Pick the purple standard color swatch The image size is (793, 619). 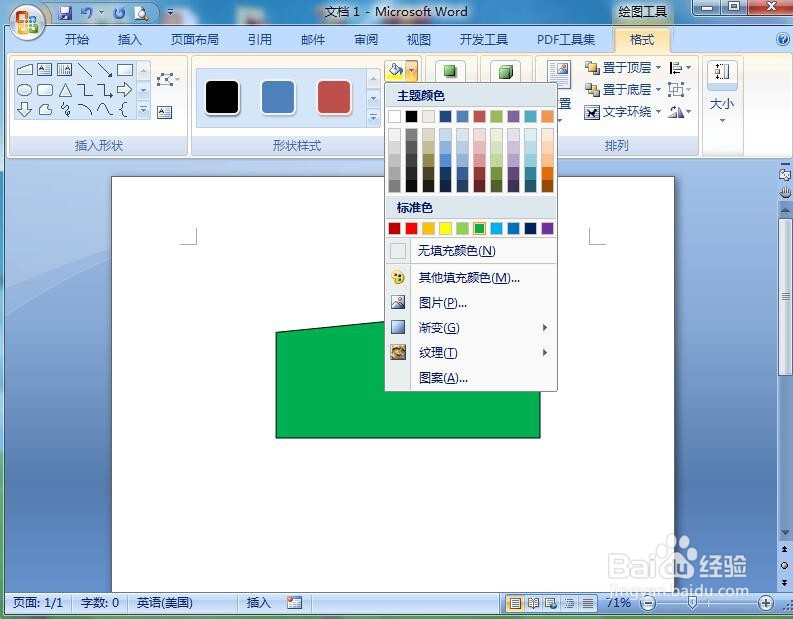548,229
